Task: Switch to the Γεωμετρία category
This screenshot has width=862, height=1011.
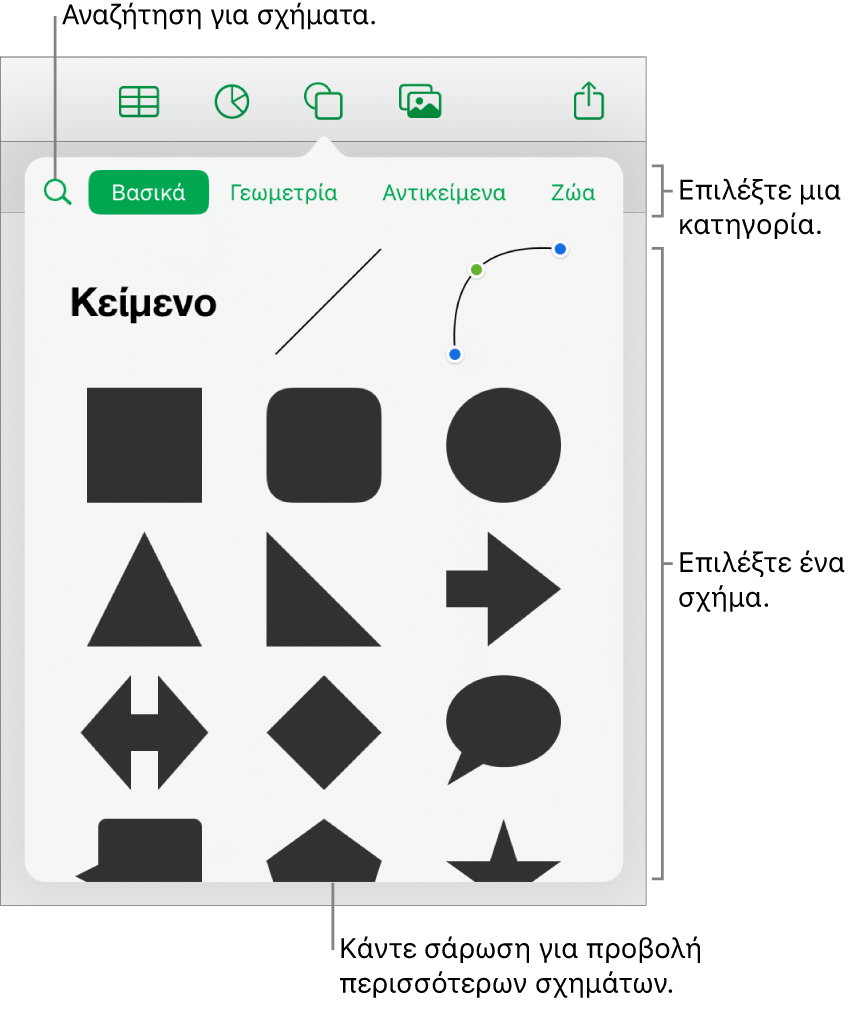Action: point(284,193)
